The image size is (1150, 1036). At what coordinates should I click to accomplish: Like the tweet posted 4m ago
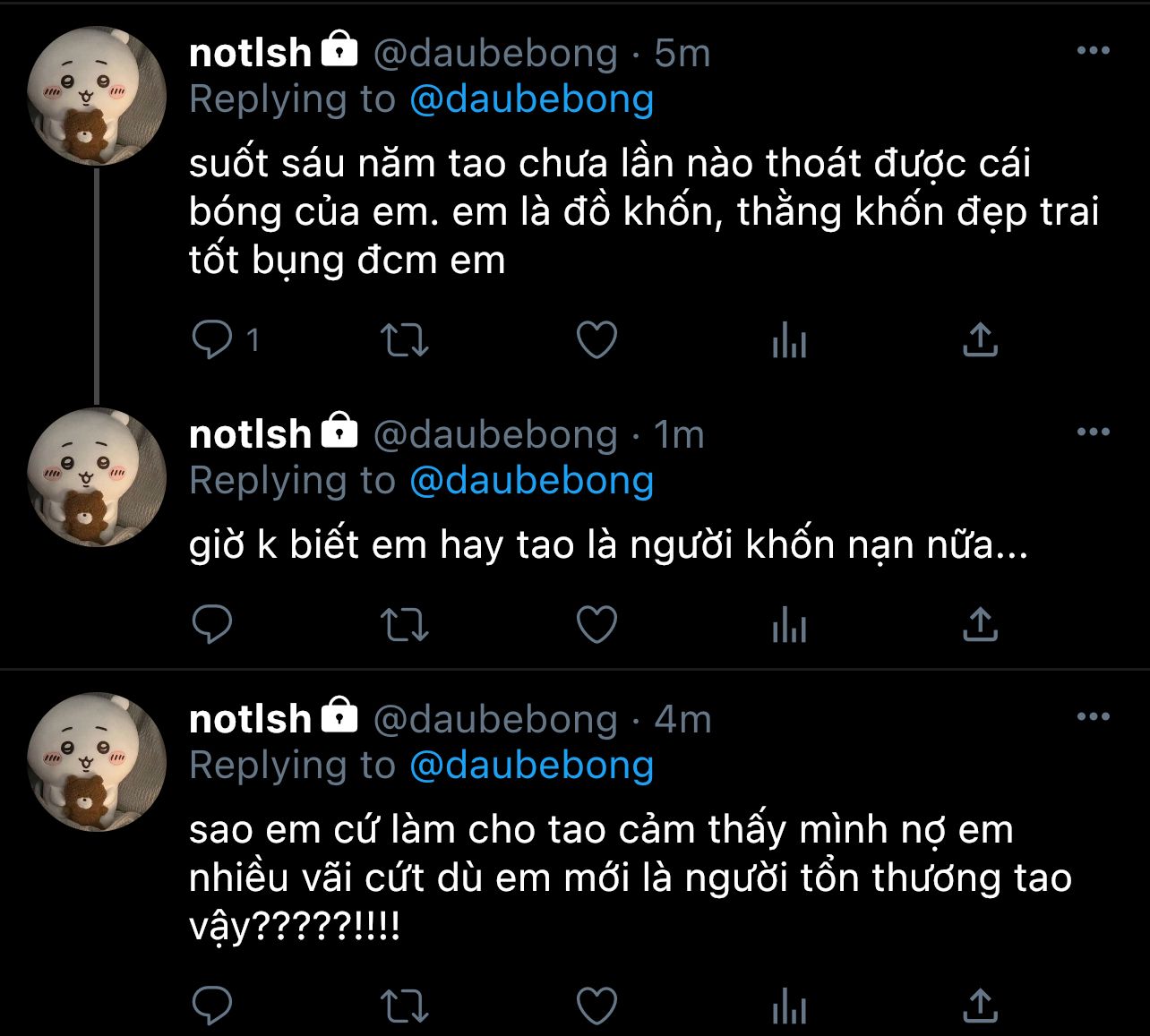tap(596, 1006)
